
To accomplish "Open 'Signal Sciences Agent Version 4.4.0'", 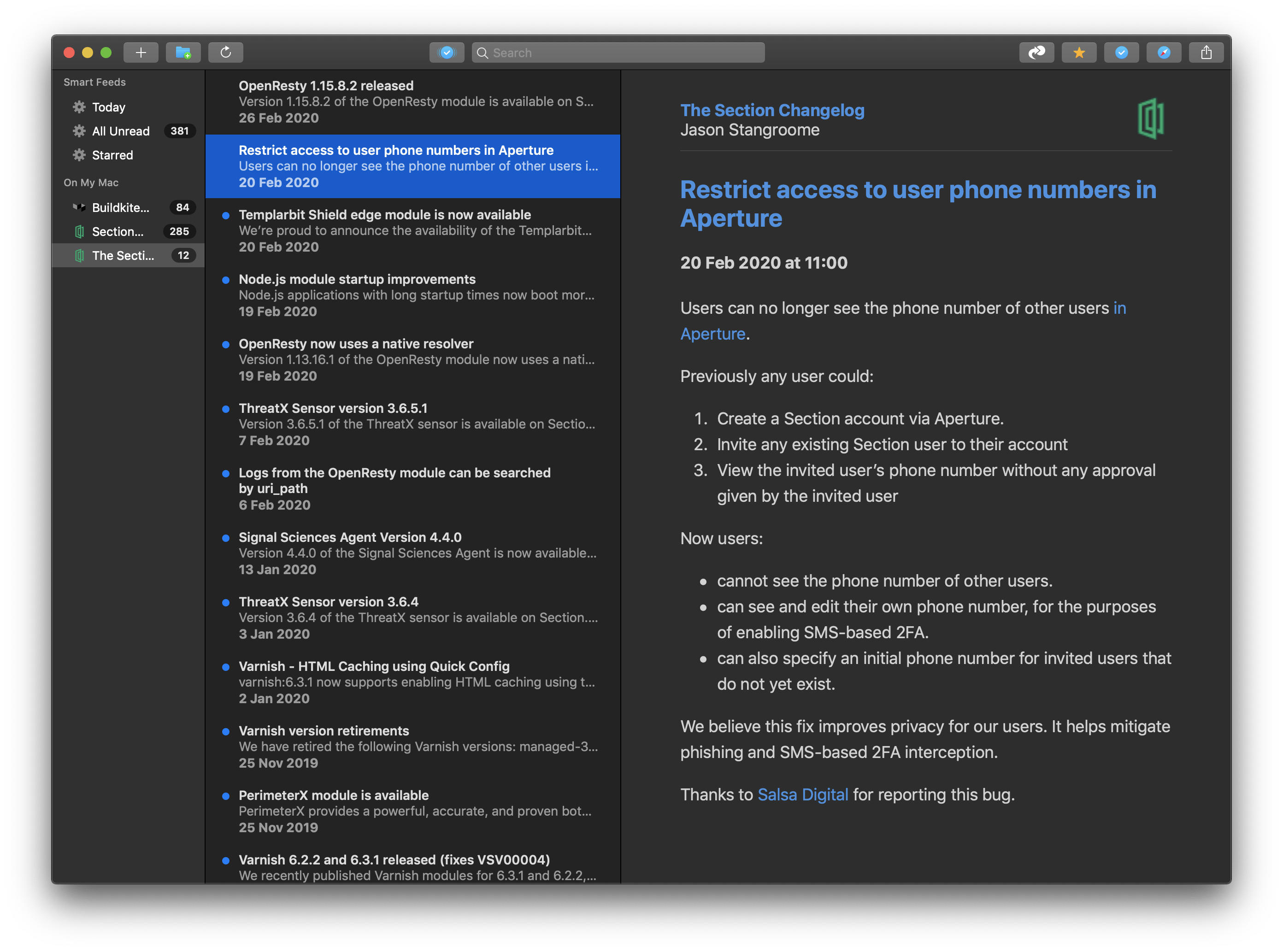I will (412, 554).
